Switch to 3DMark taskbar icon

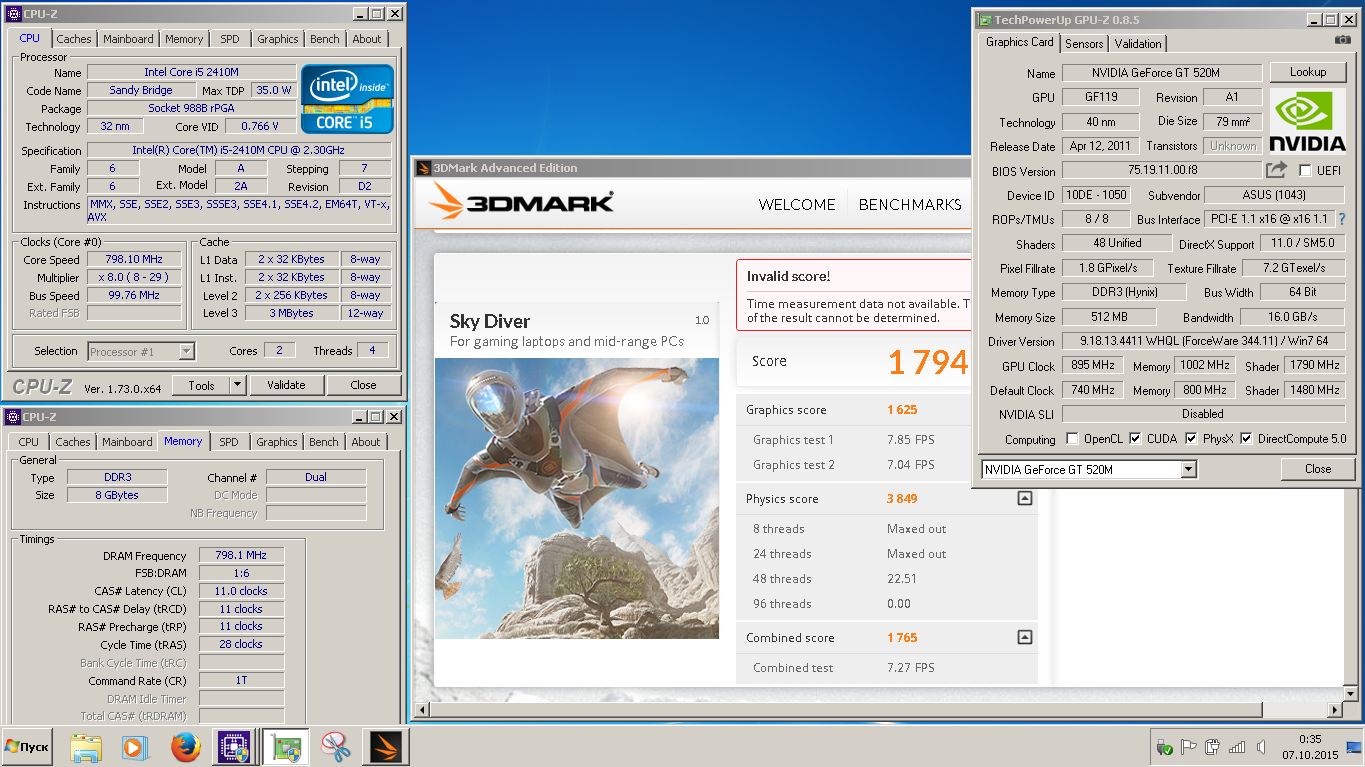coord(386,747)
